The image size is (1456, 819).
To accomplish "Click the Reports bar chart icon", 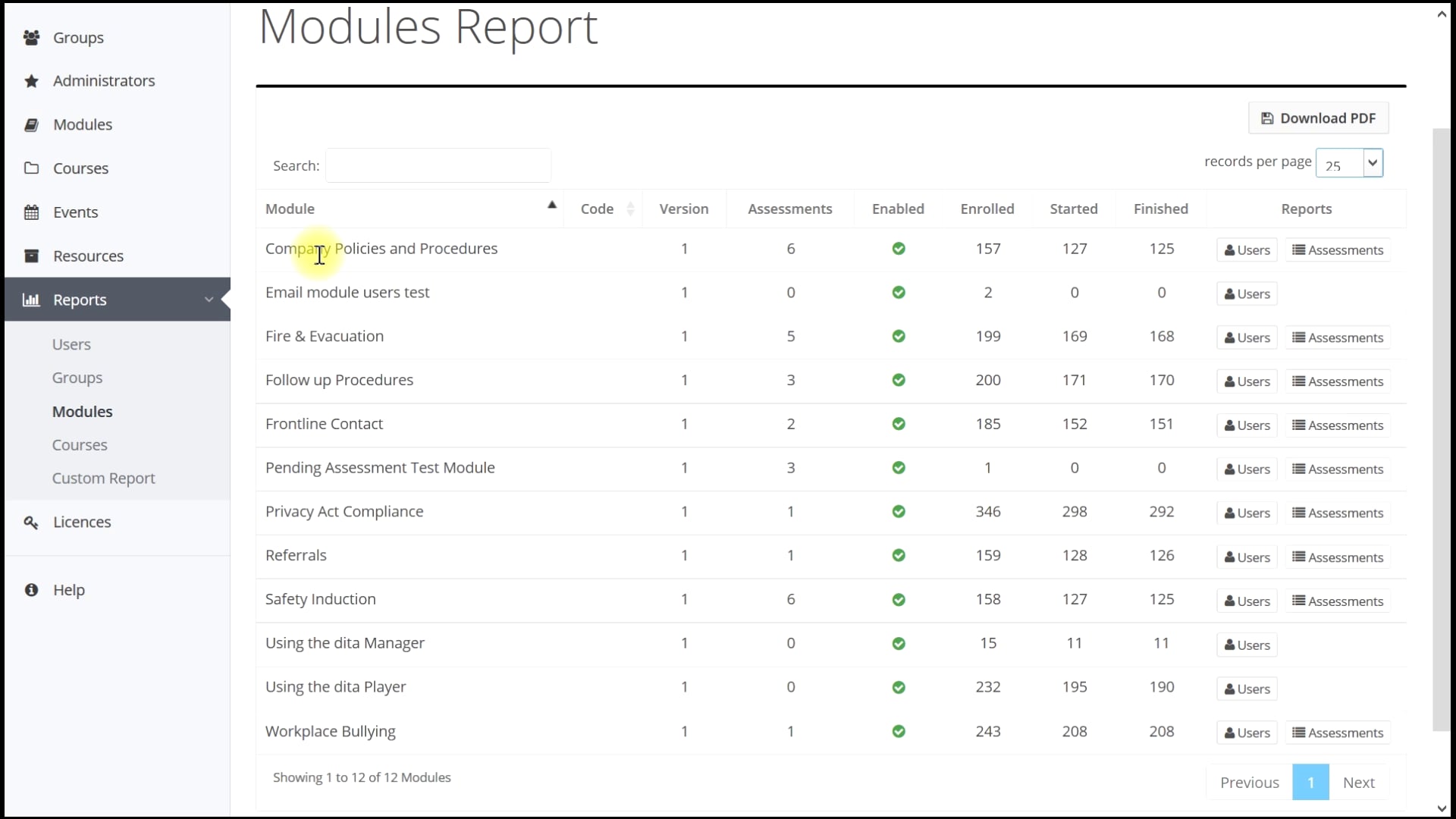I will (31, 300).
